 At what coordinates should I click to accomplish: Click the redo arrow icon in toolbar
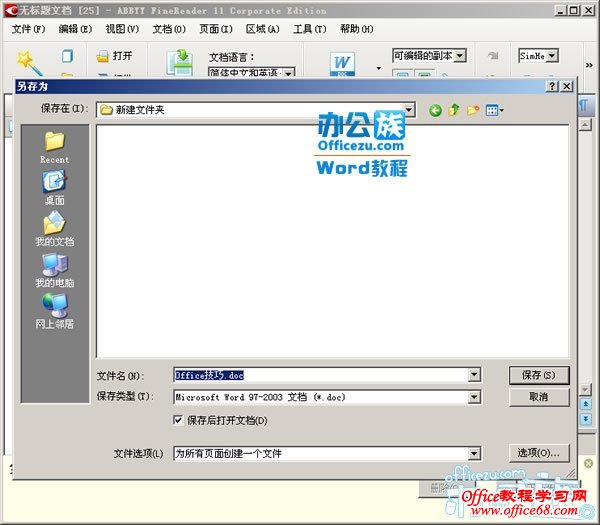click(493, 56)
